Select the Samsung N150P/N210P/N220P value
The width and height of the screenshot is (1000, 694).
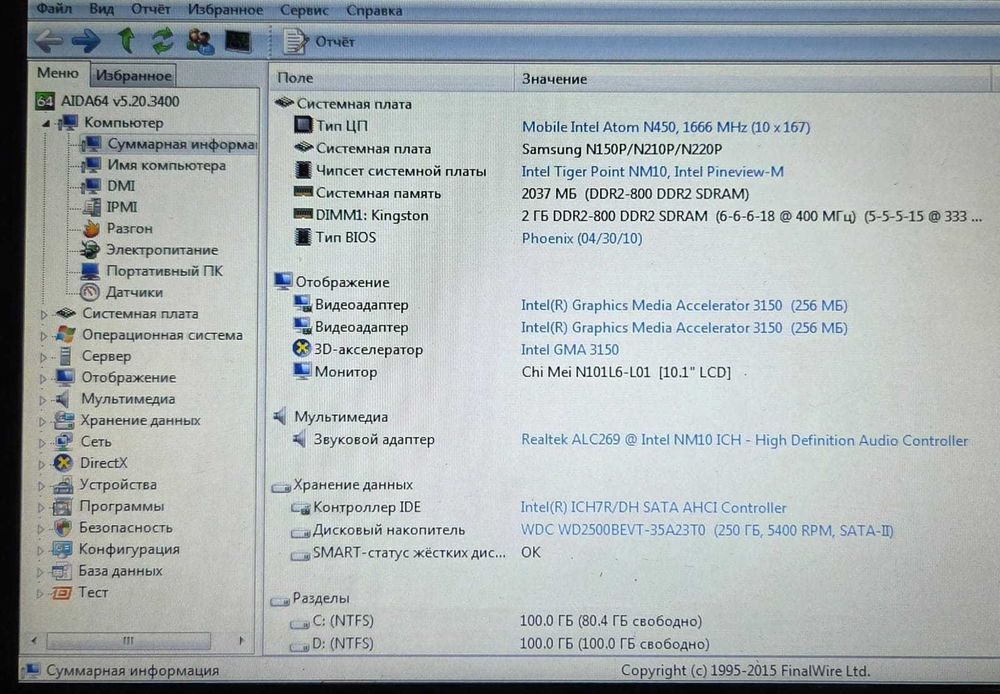[x=622, y=149]
